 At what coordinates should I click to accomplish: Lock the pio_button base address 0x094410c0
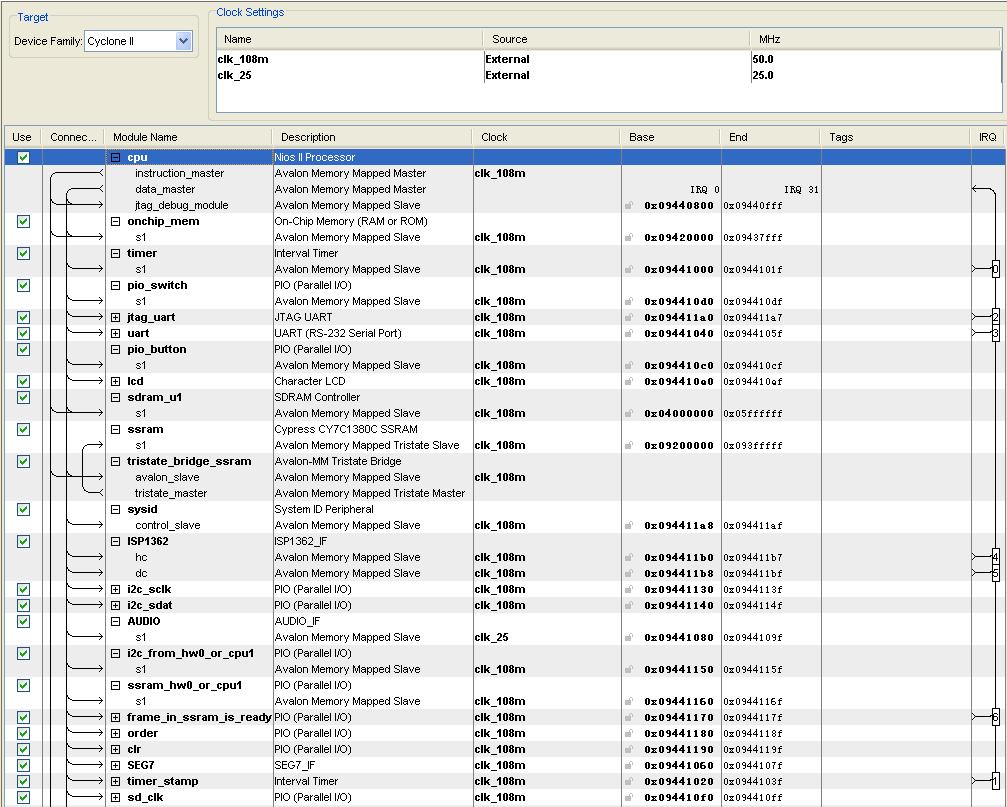629,365
